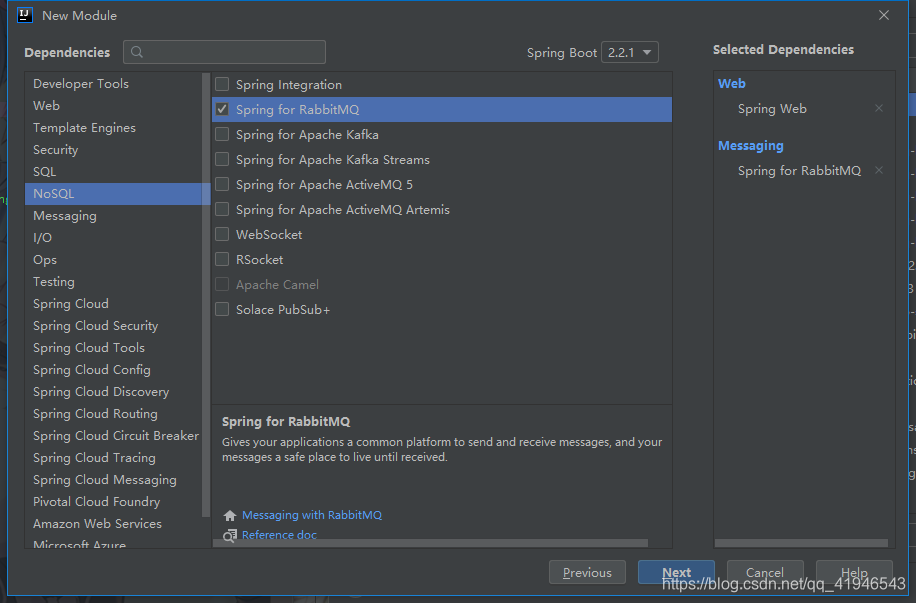Select the Spring Cloud category

point(113,304)
